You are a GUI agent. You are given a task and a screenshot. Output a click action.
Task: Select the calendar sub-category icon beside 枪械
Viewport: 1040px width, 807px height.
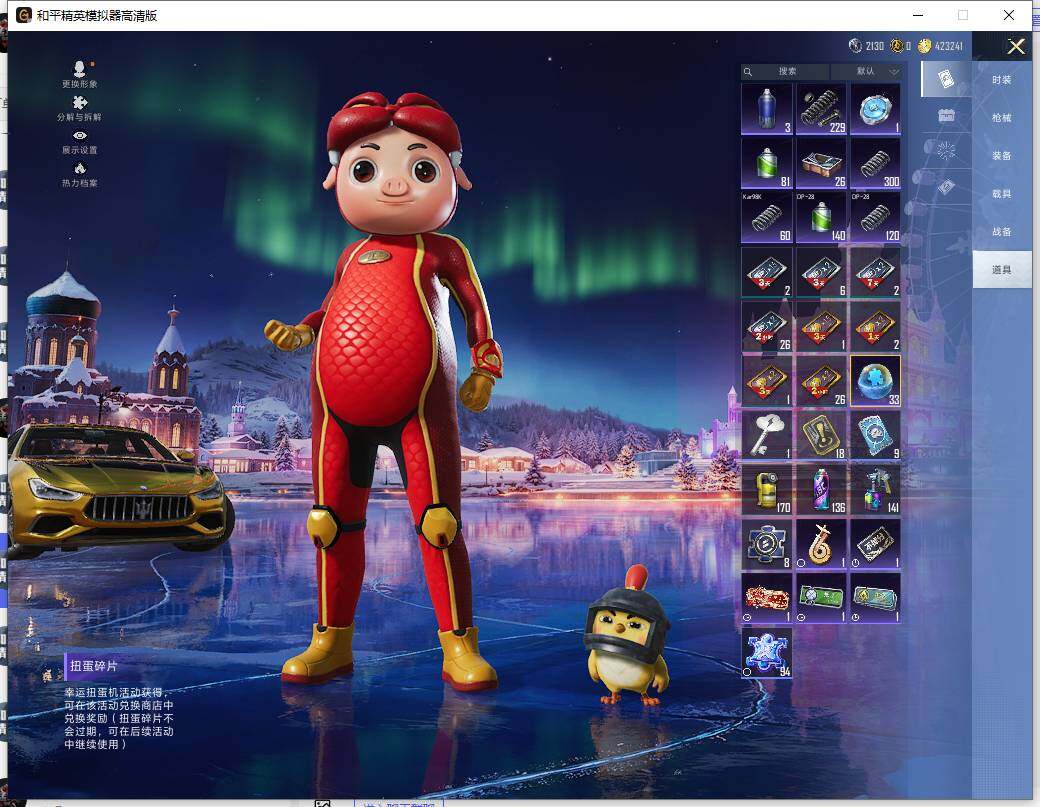(946, 115)
